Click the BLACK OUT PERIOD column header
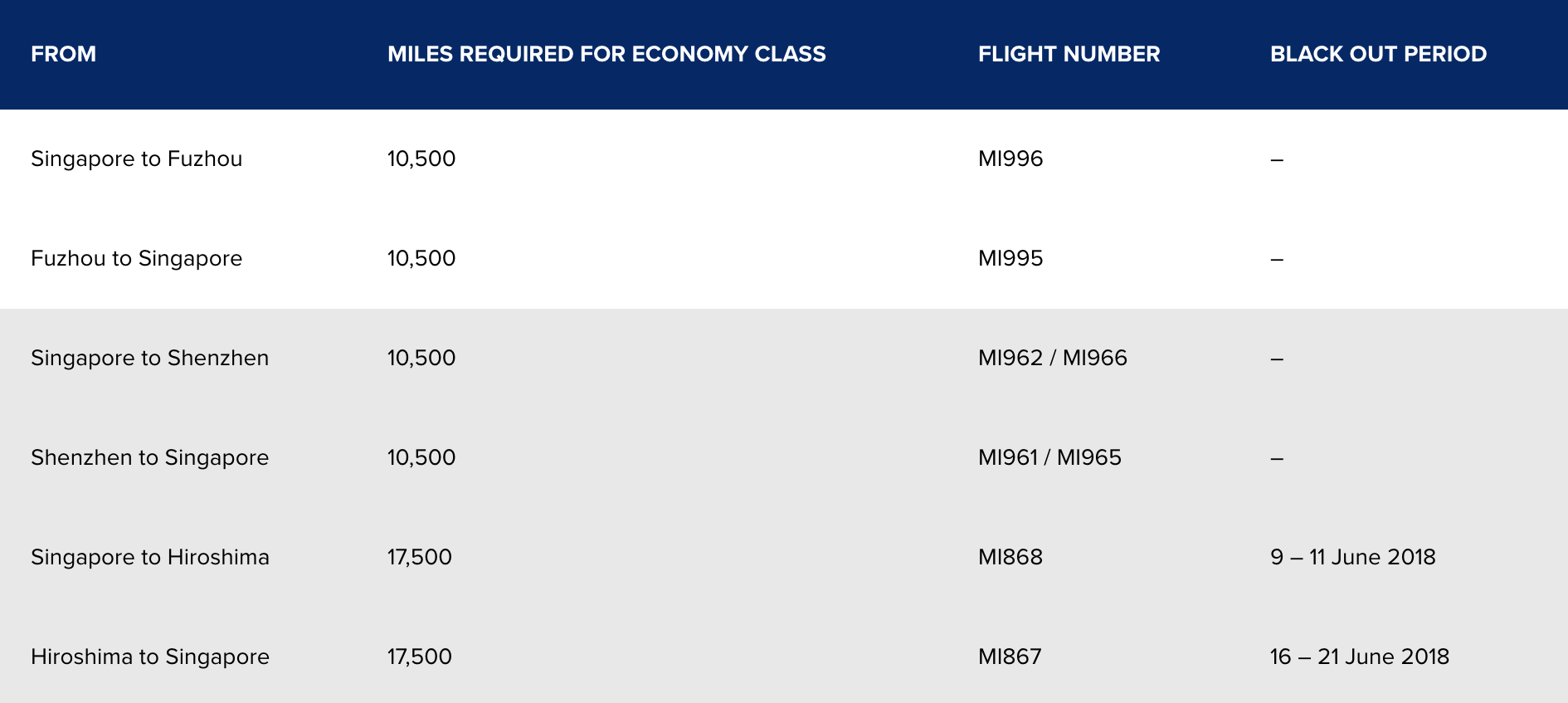 pos(1378,54)
